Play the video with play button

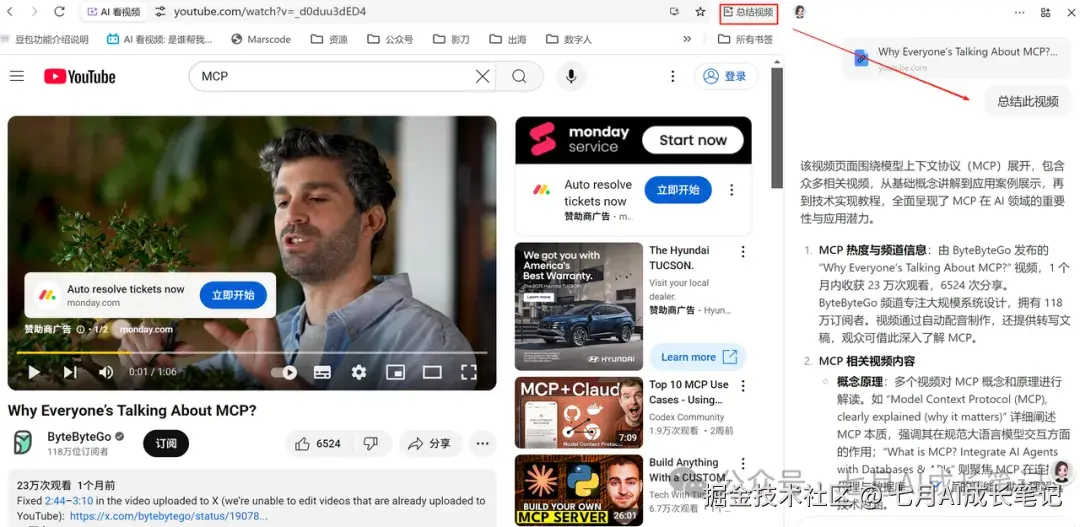pyautogui.click(x=34, y=373)
